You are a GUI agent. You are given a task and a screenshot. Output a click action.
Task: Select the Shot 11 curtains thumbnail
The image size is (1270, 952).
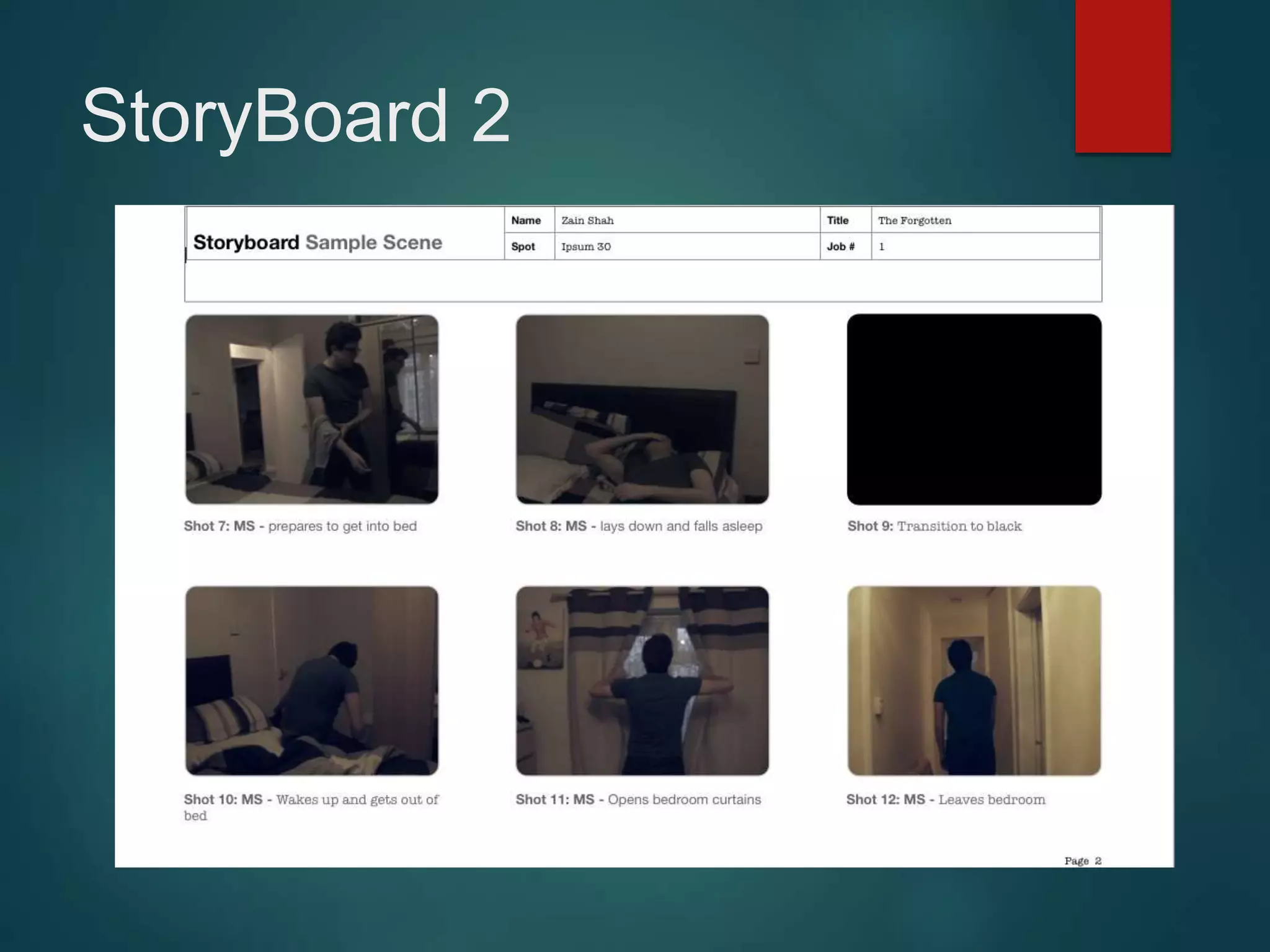click(x=642, y=681)
